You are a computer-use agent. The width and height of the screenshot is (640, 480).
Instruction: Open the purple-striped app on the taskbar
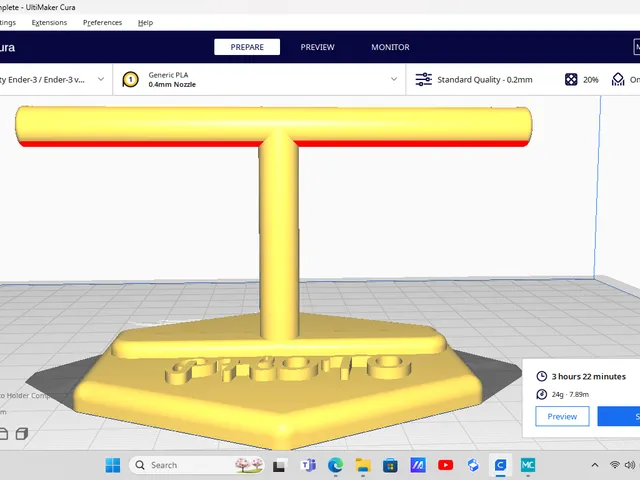click(418, 465)
